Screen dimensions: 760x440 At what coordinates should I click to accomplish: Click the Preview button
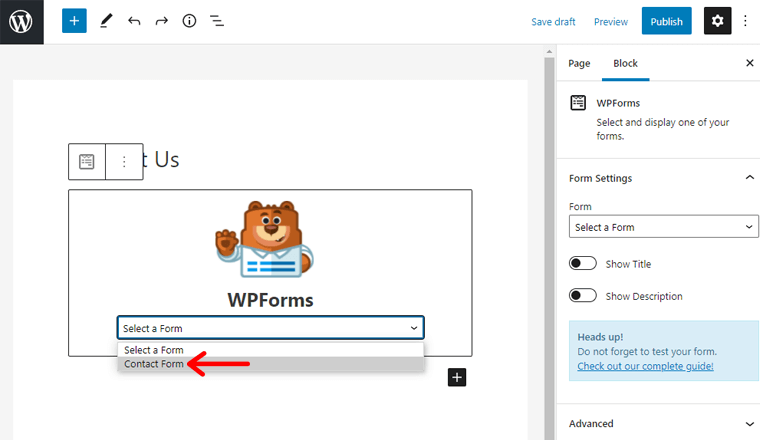611,22
